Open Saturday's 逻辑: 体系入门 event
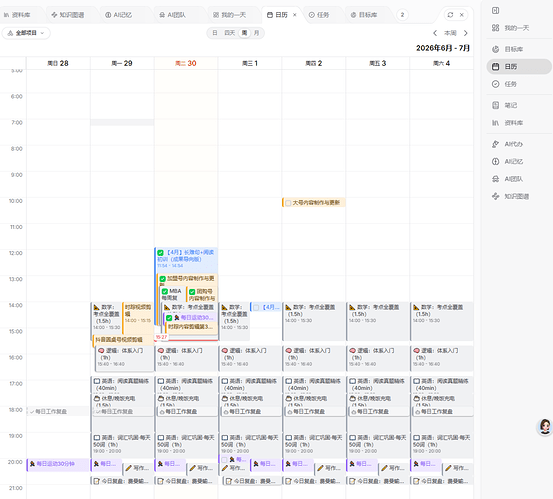Image resolution: width=553 pixels, height=499 pixels. (x=442, y=358)
